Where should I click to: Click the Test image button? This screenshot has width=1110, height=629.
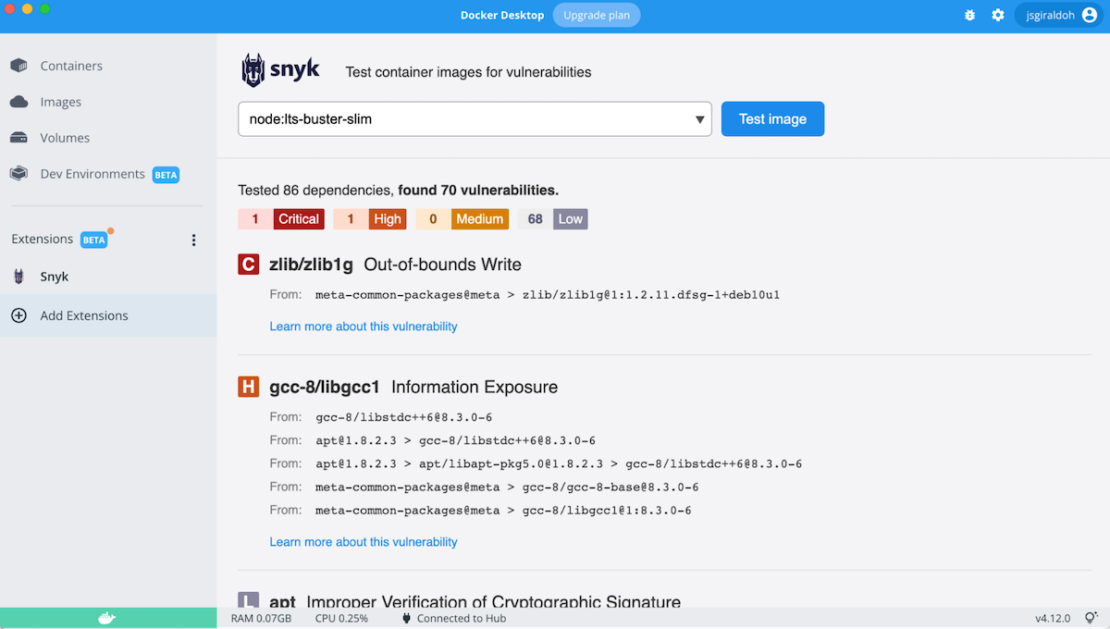[772, 119]
